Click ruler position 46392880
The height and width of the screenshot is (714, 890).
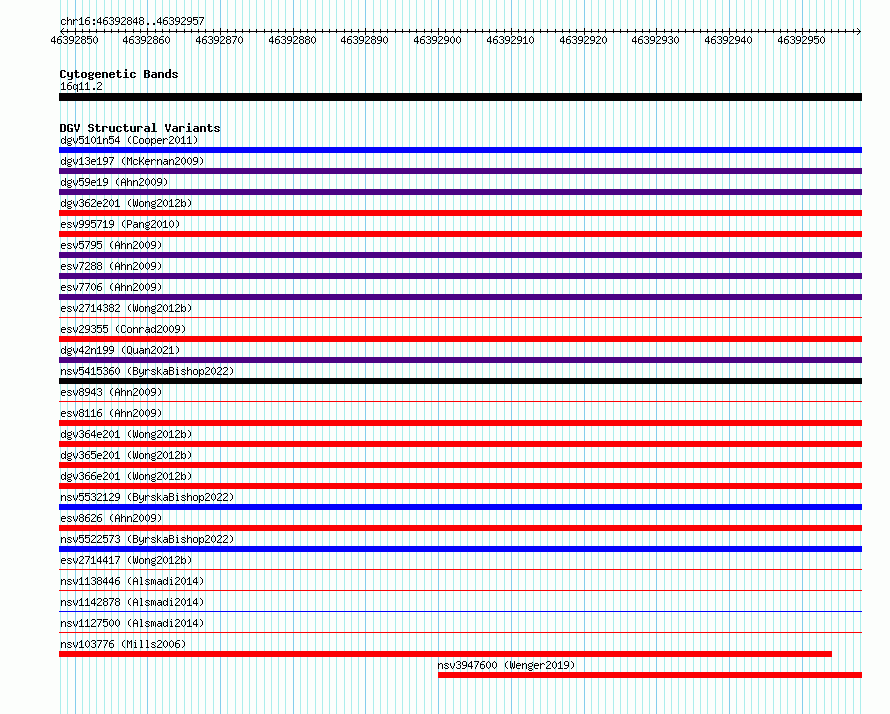(x=292, y=40)
